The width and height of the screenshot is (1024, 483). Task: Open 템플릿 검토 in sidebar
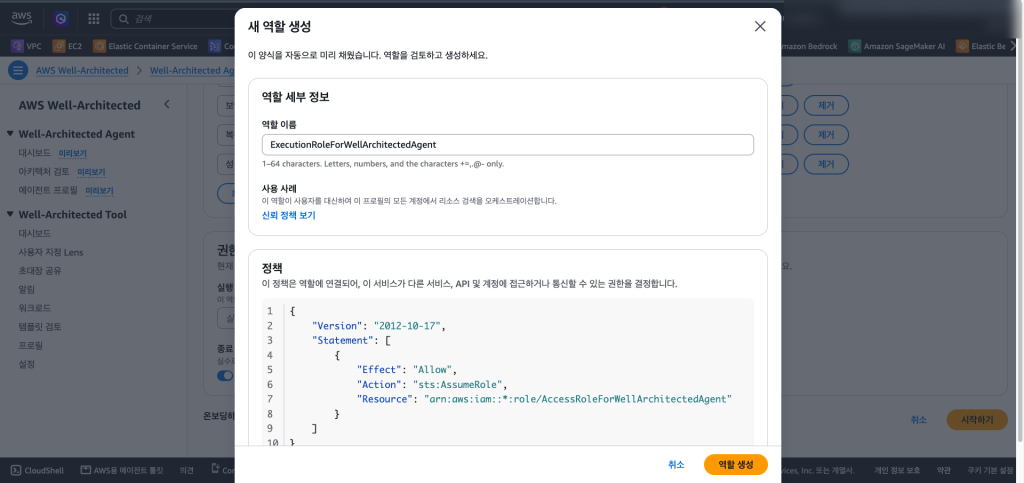coord(40,326)
